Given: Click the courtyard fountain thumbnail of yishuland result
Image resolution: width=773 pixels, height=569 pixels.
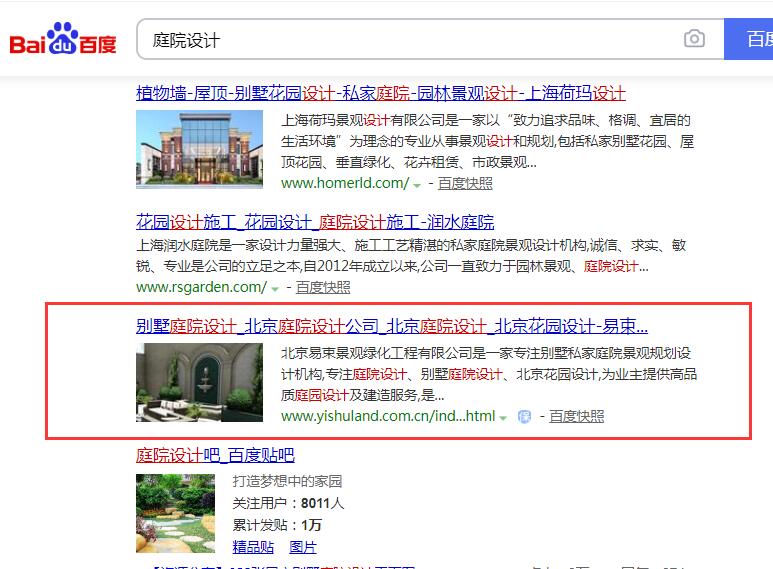Looking at the screenshot, I should click(x=199, y=382).
